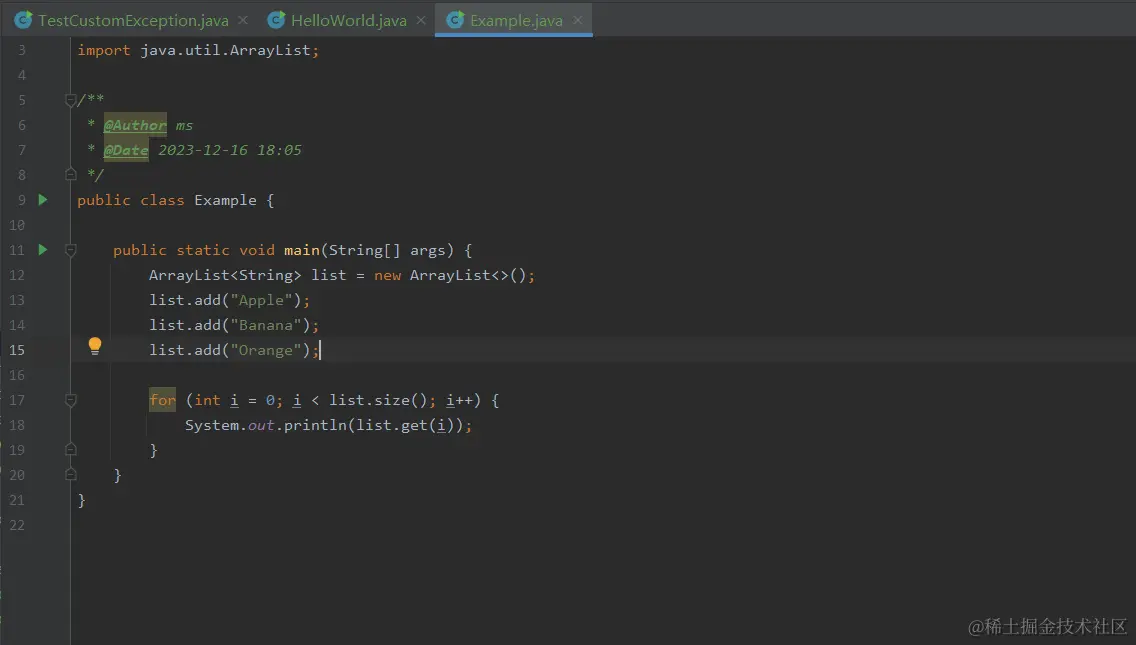
Task: Click ArrayList<String> type on line 12
Action: tap(225, 275)
